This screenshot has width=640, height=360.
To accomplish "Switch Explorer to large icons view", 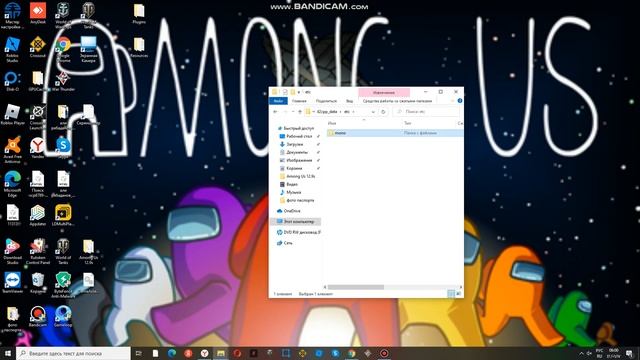I will [x=458, y=293].
